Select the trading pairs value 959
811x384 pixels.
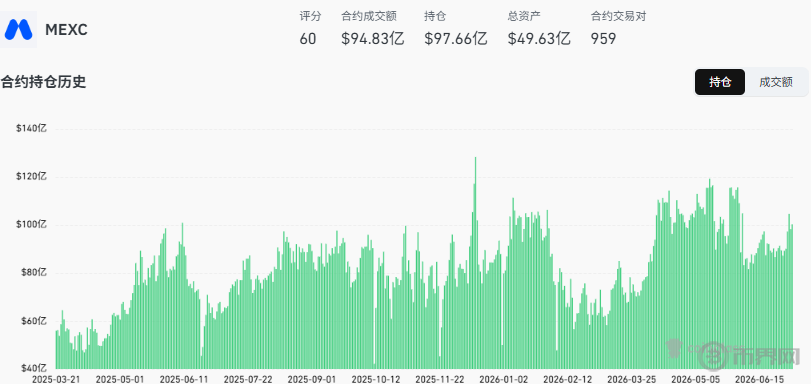[x=604, y=39]
